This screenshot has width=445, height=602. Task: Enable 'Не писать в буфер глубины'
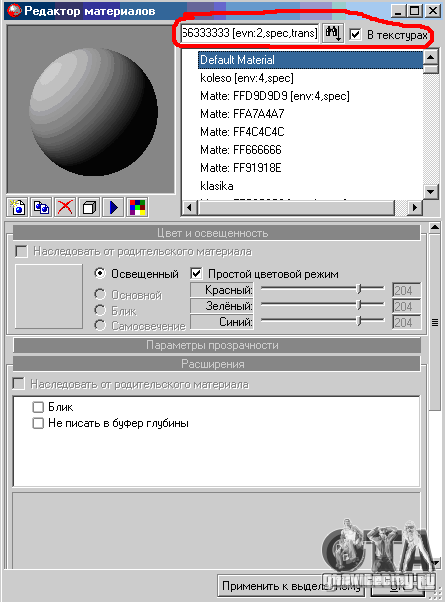click(38, 423)
